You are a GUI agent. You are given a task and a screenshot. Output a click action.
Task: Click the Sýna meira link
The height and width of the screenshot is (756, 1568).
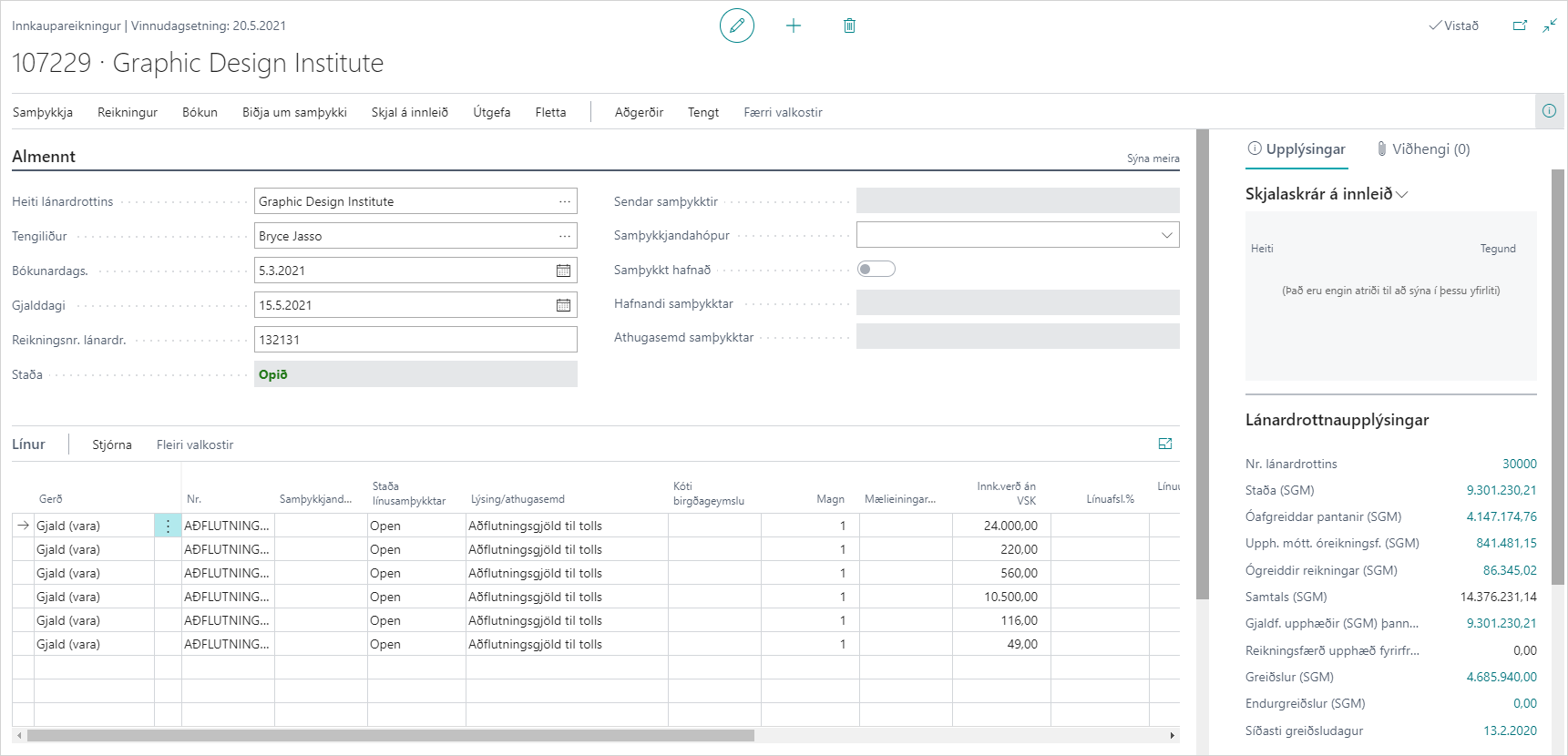1153,158
